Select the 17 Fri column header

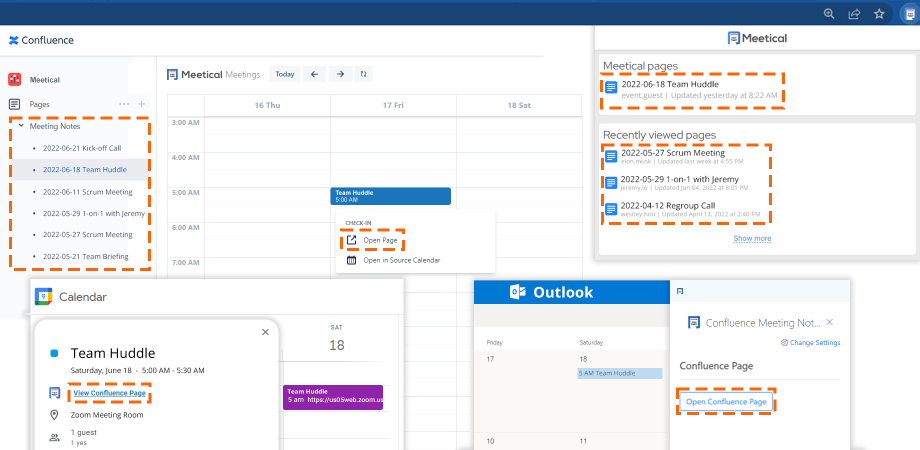point(393,105)
